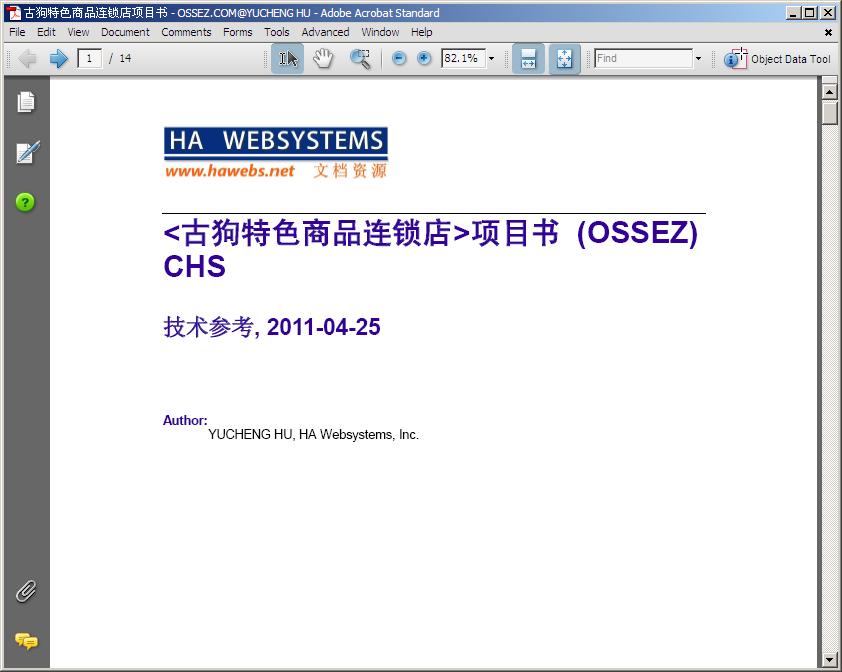Open the Advanced menu

325,32
